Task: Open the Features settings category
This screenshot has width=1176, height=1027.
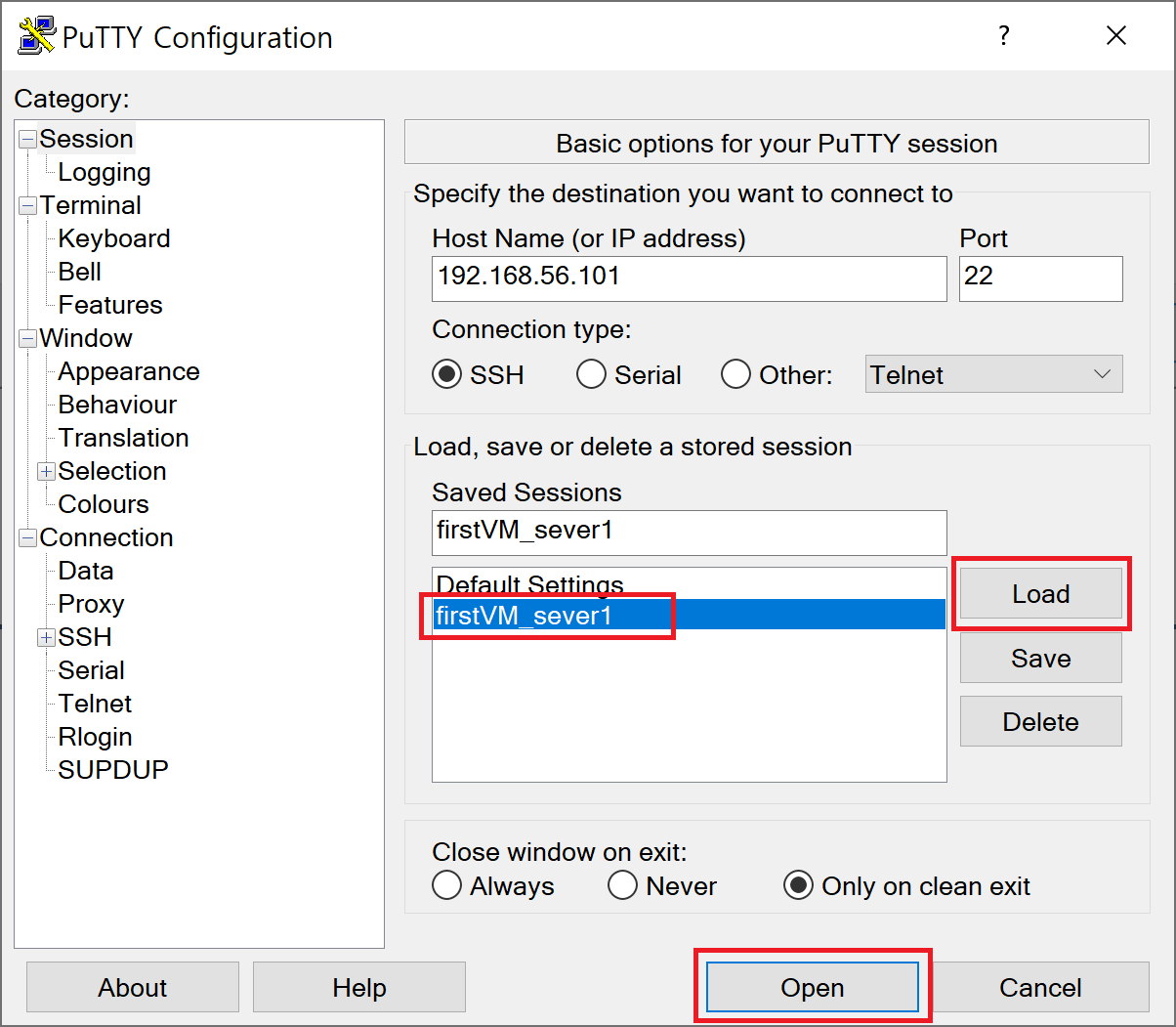Action: point(110,305)
